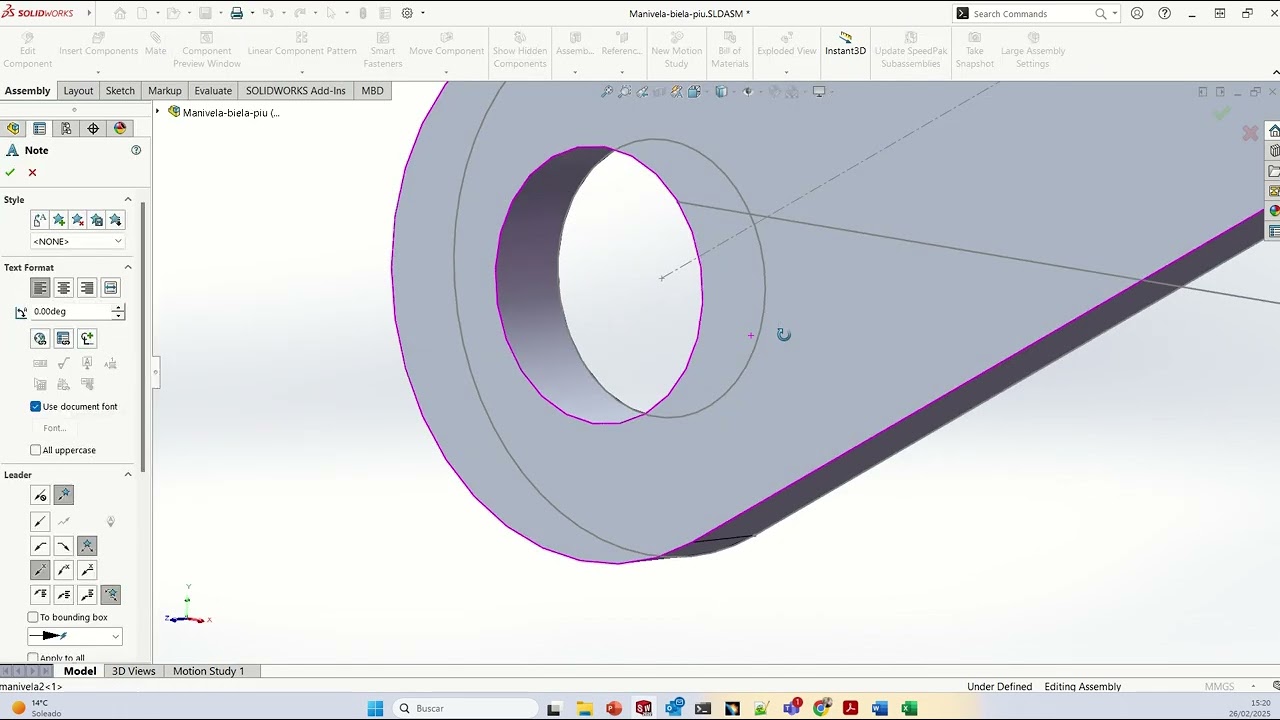
Task: Collapse the Style section
Action: 128,200
